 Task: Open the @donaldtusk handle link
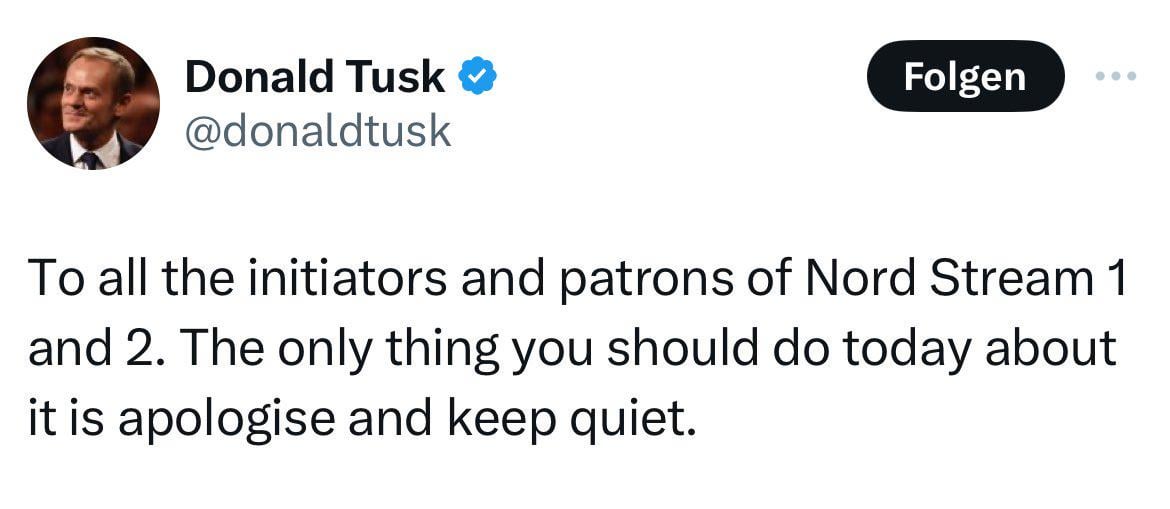[x=318, y=130]
